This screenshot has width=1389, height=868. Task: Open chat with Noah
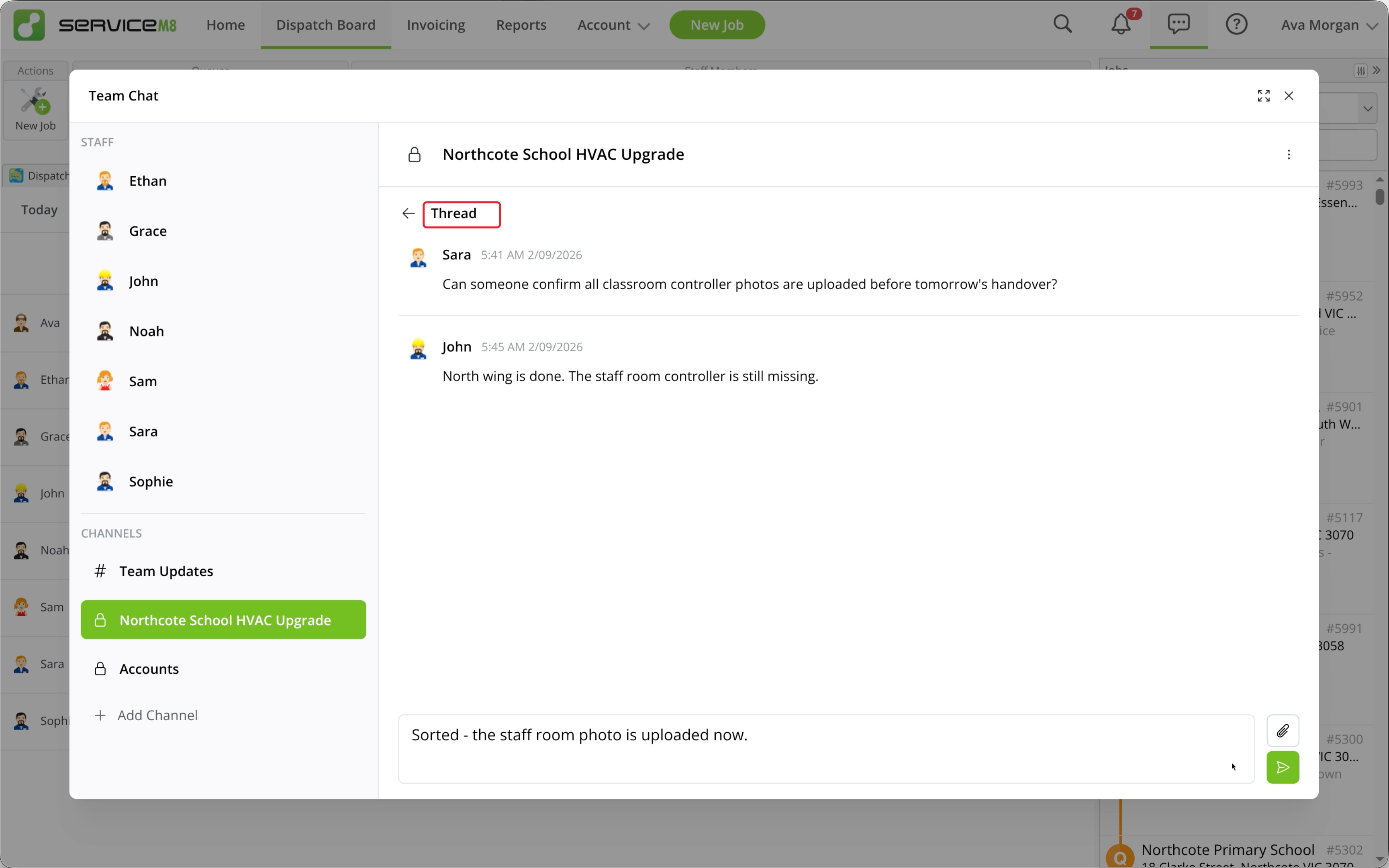point(223,331)
